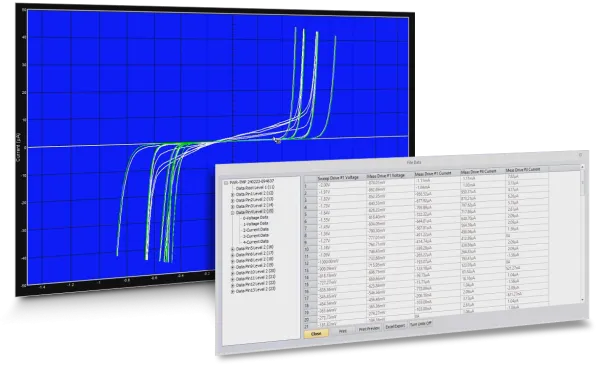This screenshot has height=366, width=600.
Task: Expand the Data:Pin2 Level 2 node
Action: coord(232,201)
